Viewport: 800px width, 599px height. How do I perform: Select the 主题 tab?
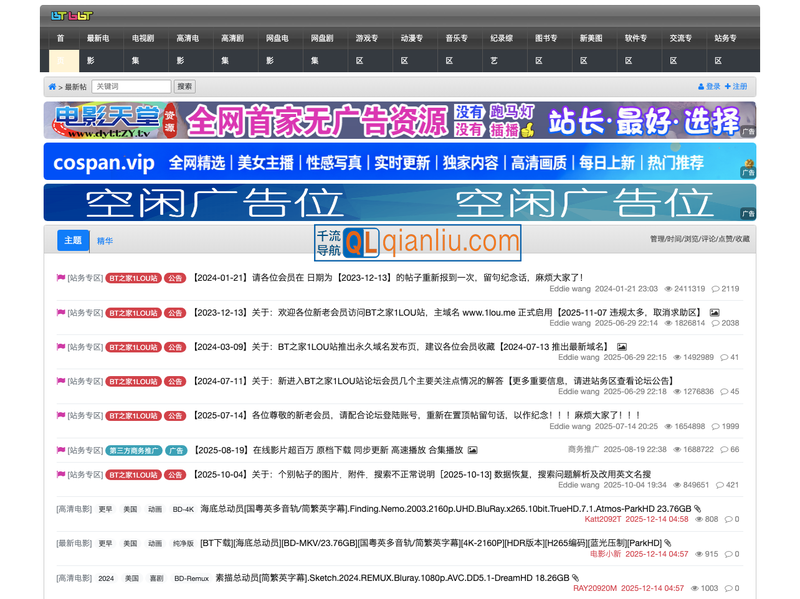(72, 241)
